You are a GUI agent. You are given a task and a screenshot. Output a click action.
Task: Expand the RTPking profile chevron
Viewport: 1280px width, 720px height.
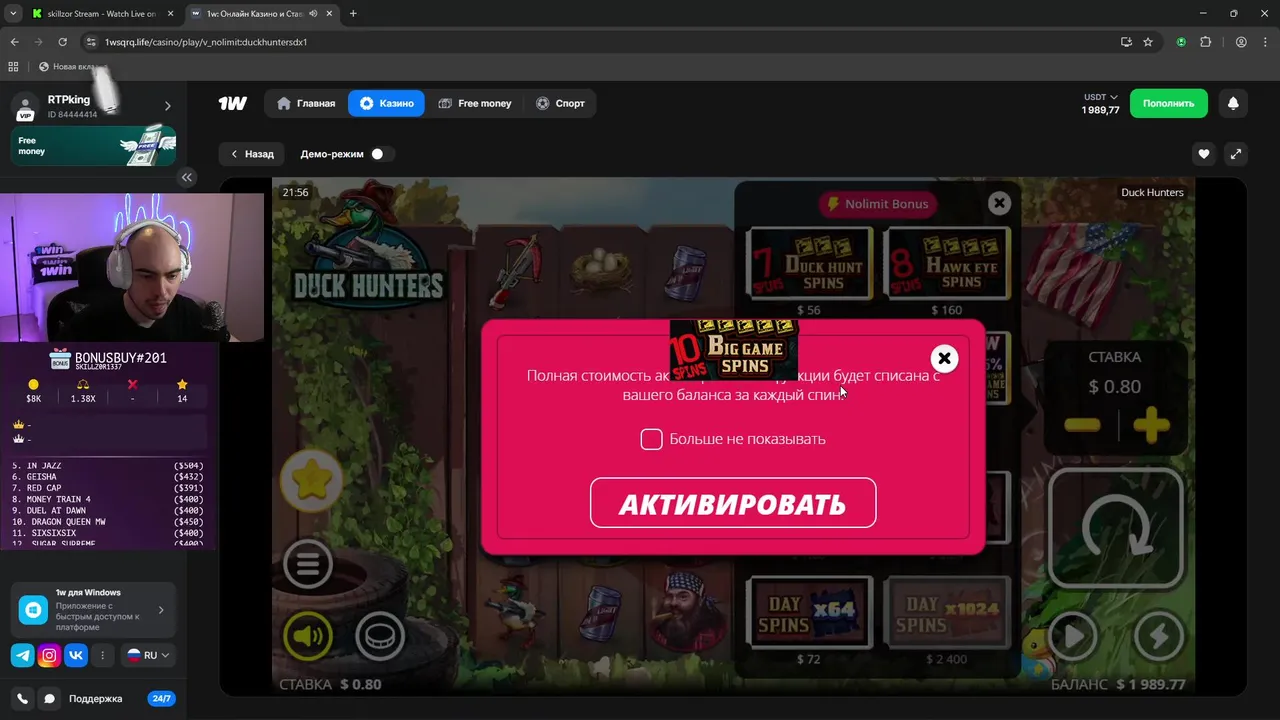(x=167, y=106)
